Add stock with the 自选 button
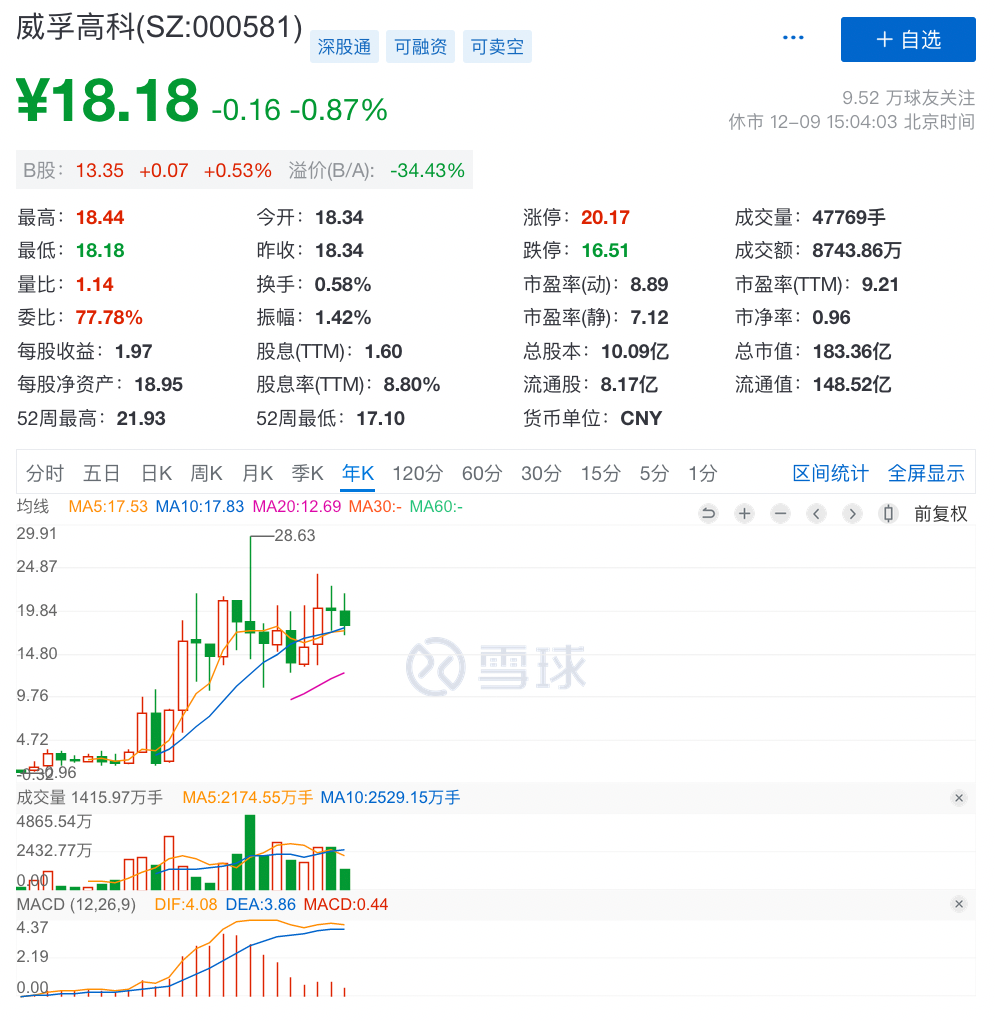 tap(908, 40)
